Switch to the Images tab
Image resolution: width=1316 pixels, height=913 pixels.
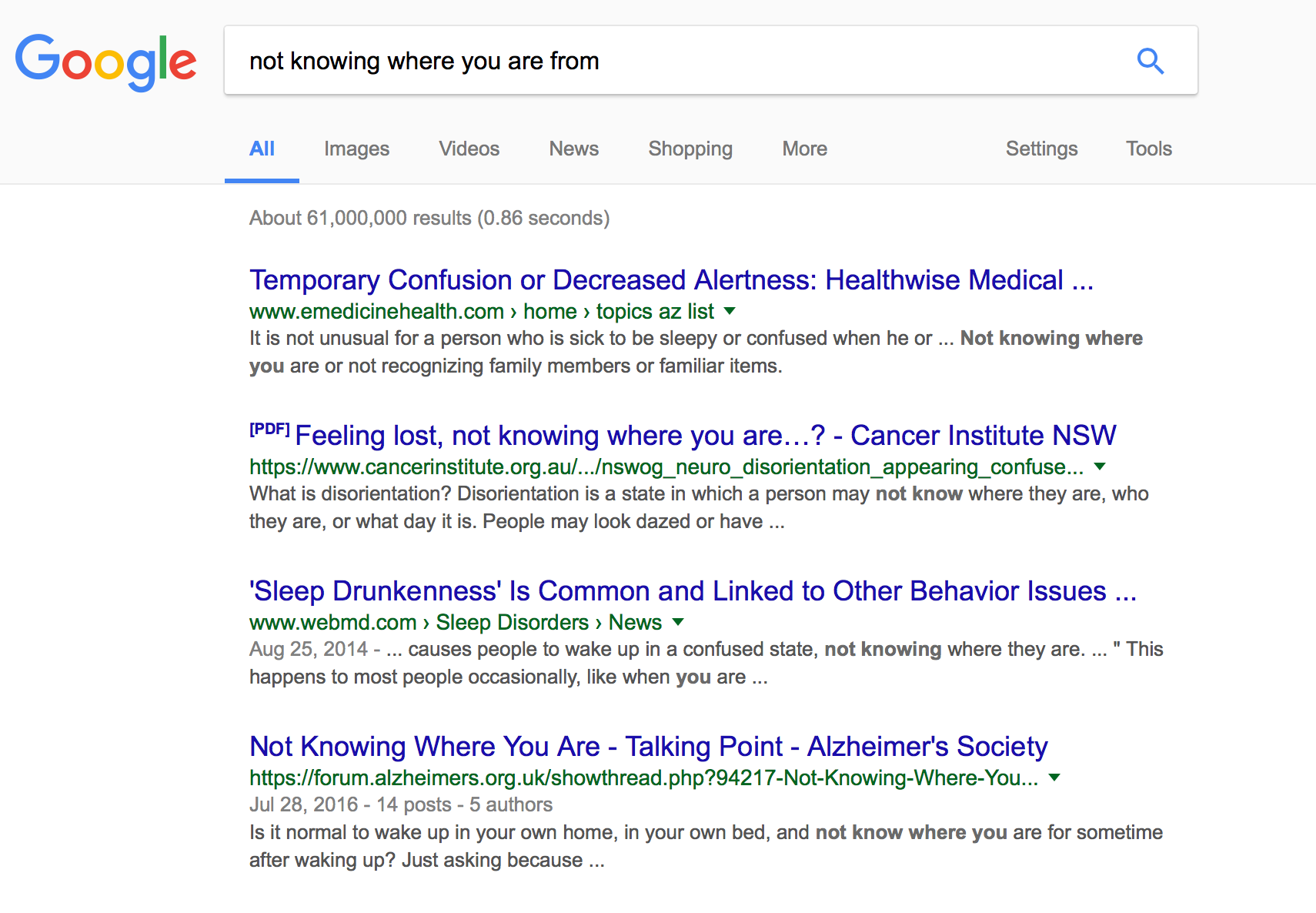click(356, 149)
